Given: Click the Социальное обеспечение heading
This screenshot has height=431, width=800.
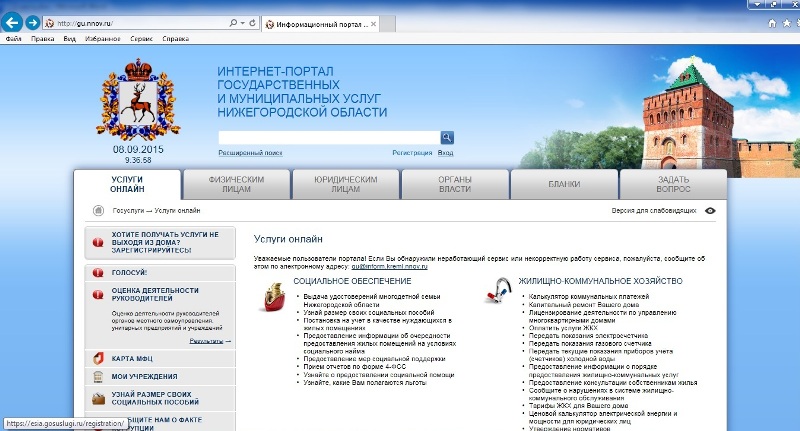Looking at the screenshot, I should [352, 281].
